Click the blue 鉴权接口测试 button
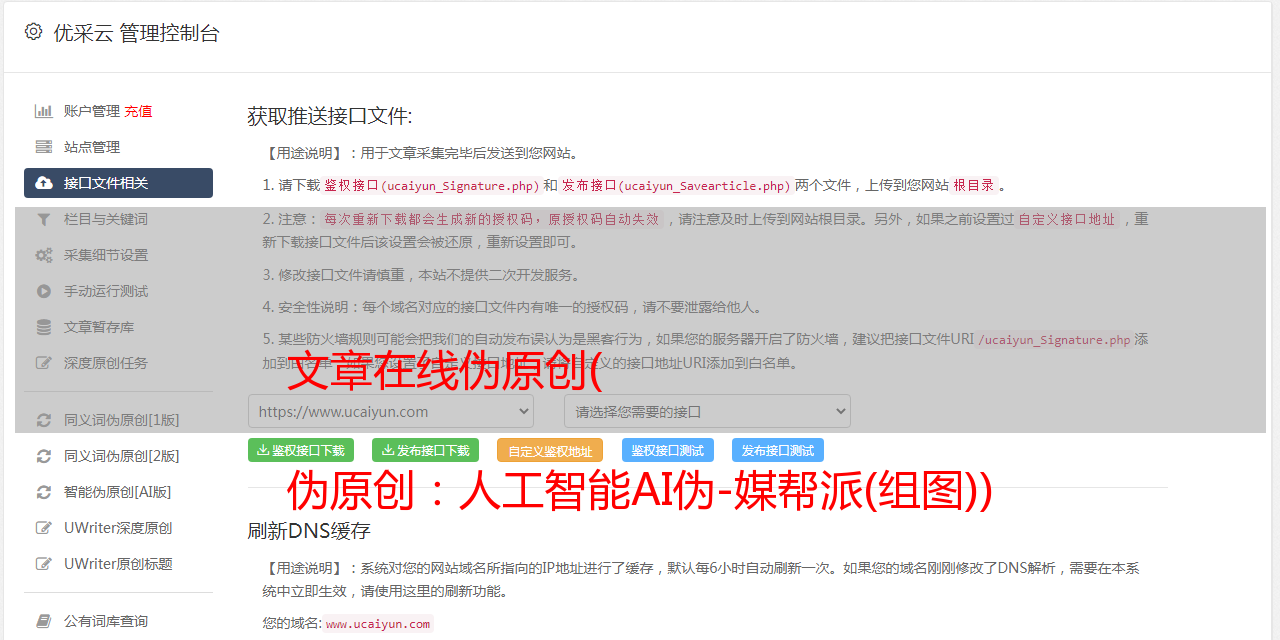Viewport: 1280px width, 640px height. (668, 450)
